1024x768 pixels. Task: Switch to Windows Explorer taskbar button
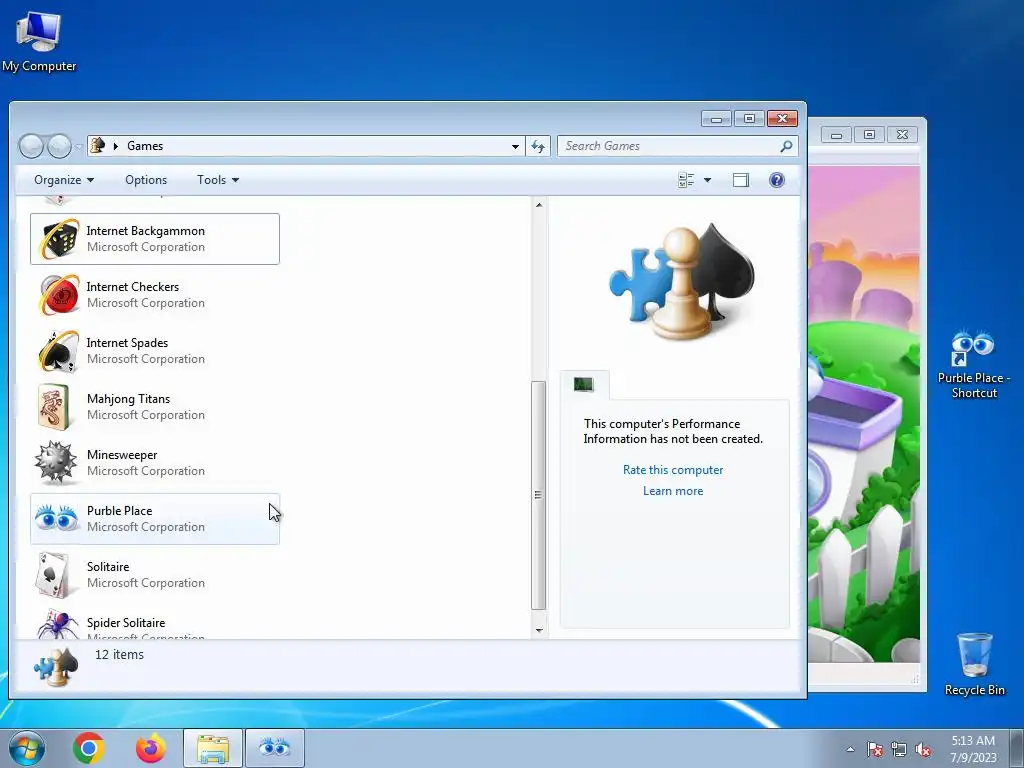click(x=212, y=748)
